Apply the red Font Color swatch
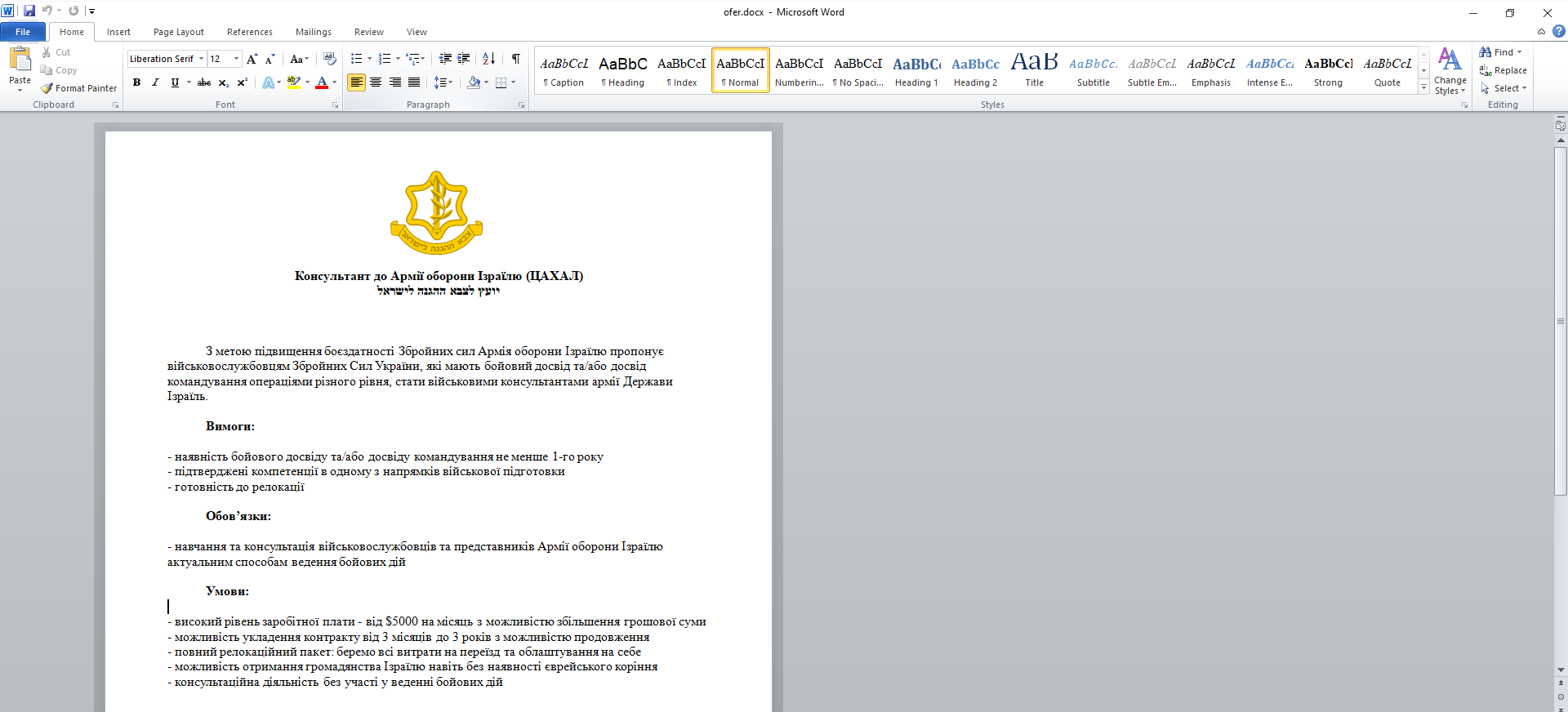This screenshot has height=712, width=1568. pos(322,82)
